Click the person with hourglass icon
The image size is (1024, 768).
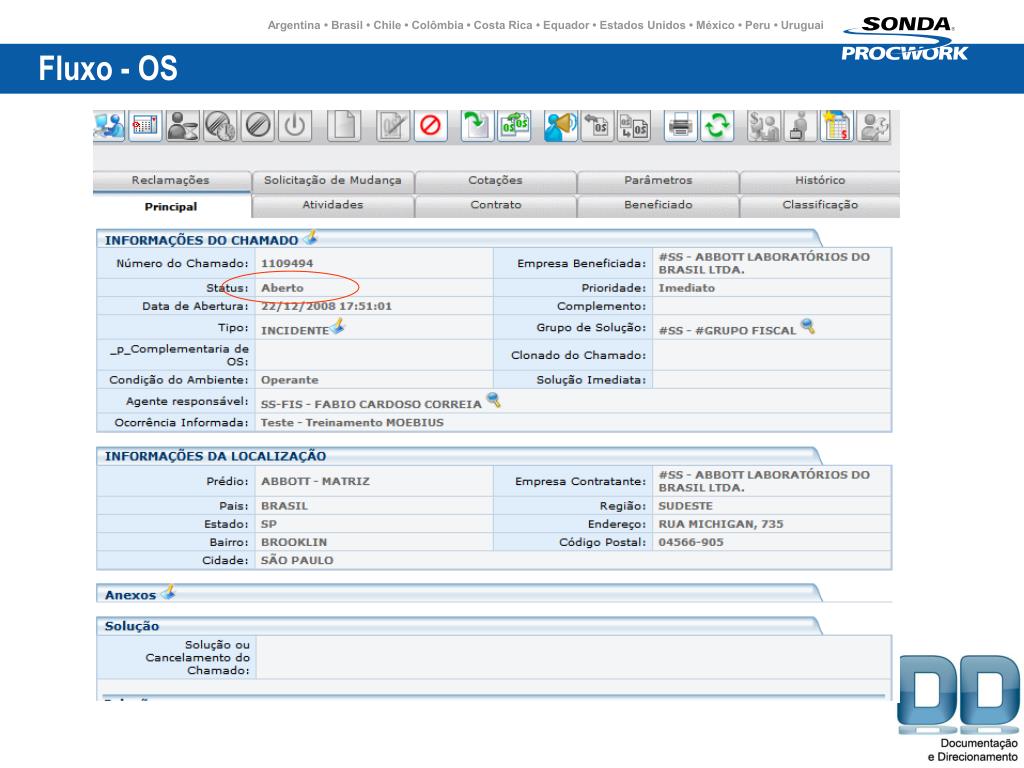coord(182,125)
